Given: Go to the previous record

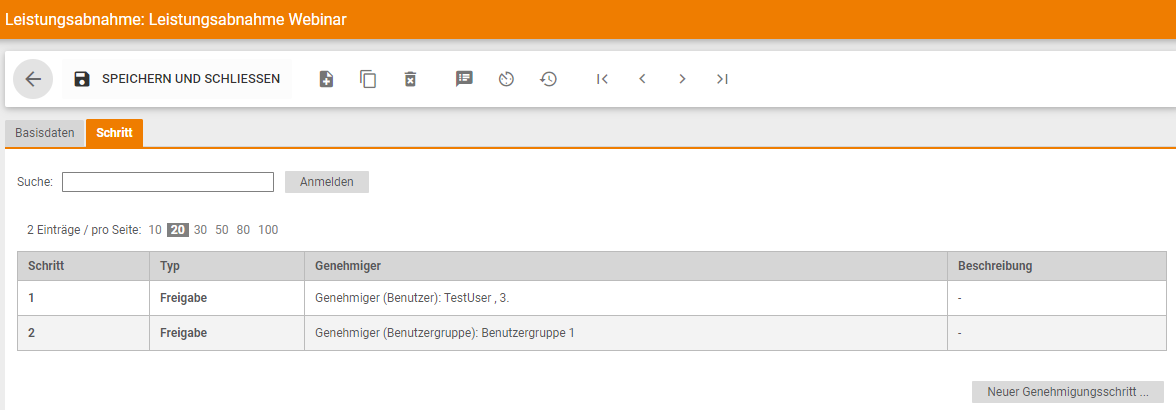Looking at the screenshot, I should tap(643, 79).
